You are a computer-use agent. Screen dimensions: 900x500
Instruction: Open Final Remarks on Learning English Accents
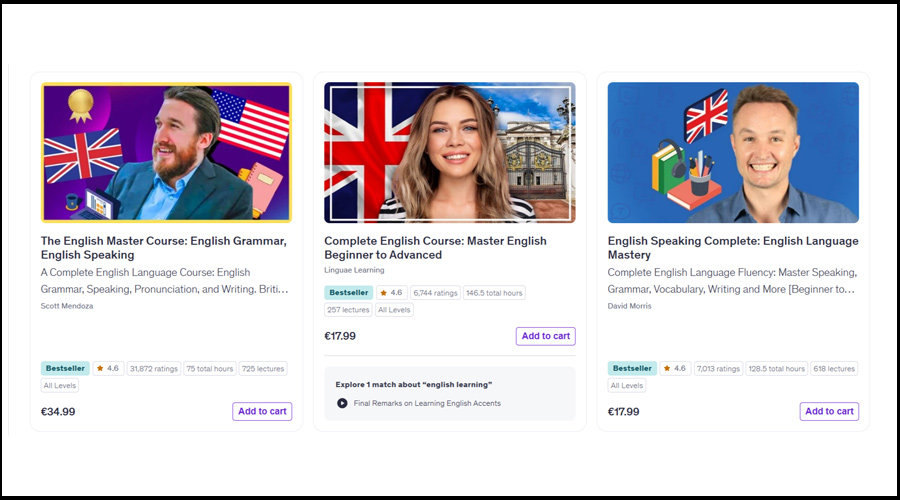427,403
